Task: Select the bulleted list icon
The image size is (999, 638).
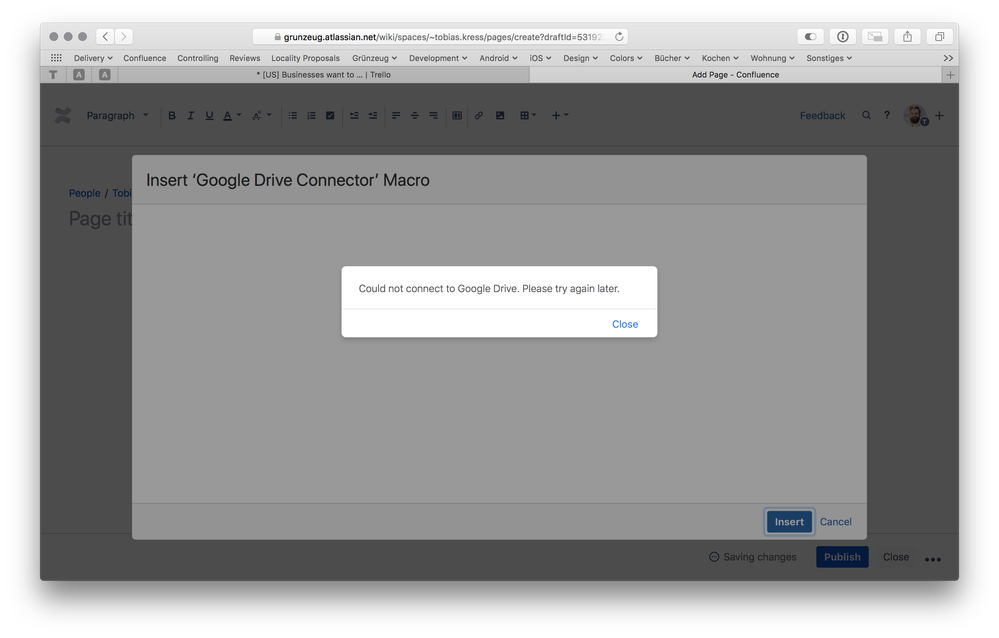Action: [x=292, y=115]
